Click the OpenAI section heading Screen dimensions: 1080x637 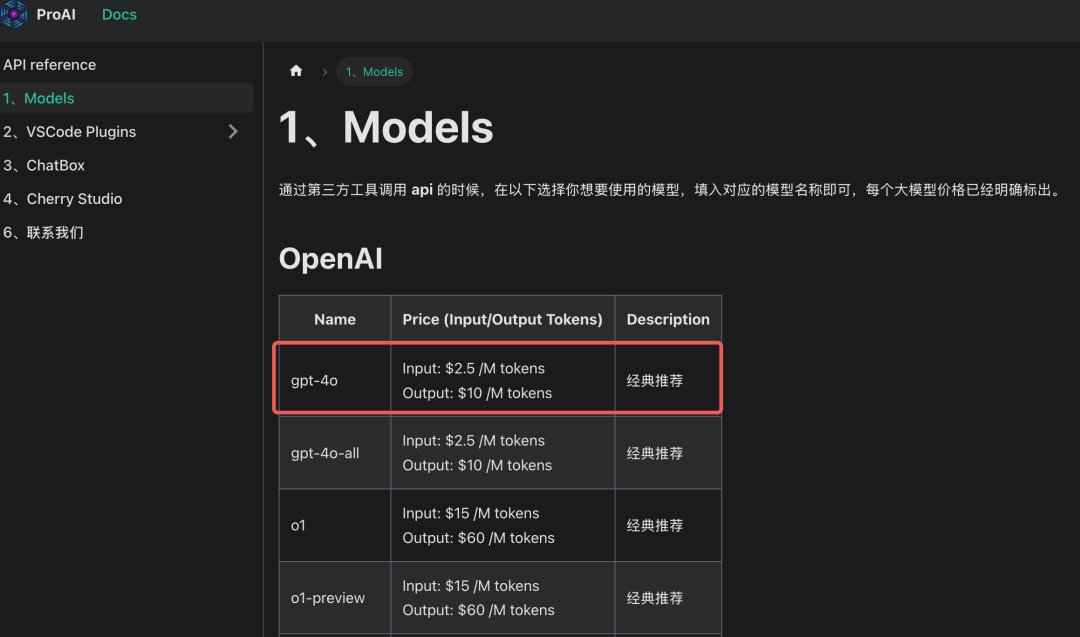[x=331, y=259]
